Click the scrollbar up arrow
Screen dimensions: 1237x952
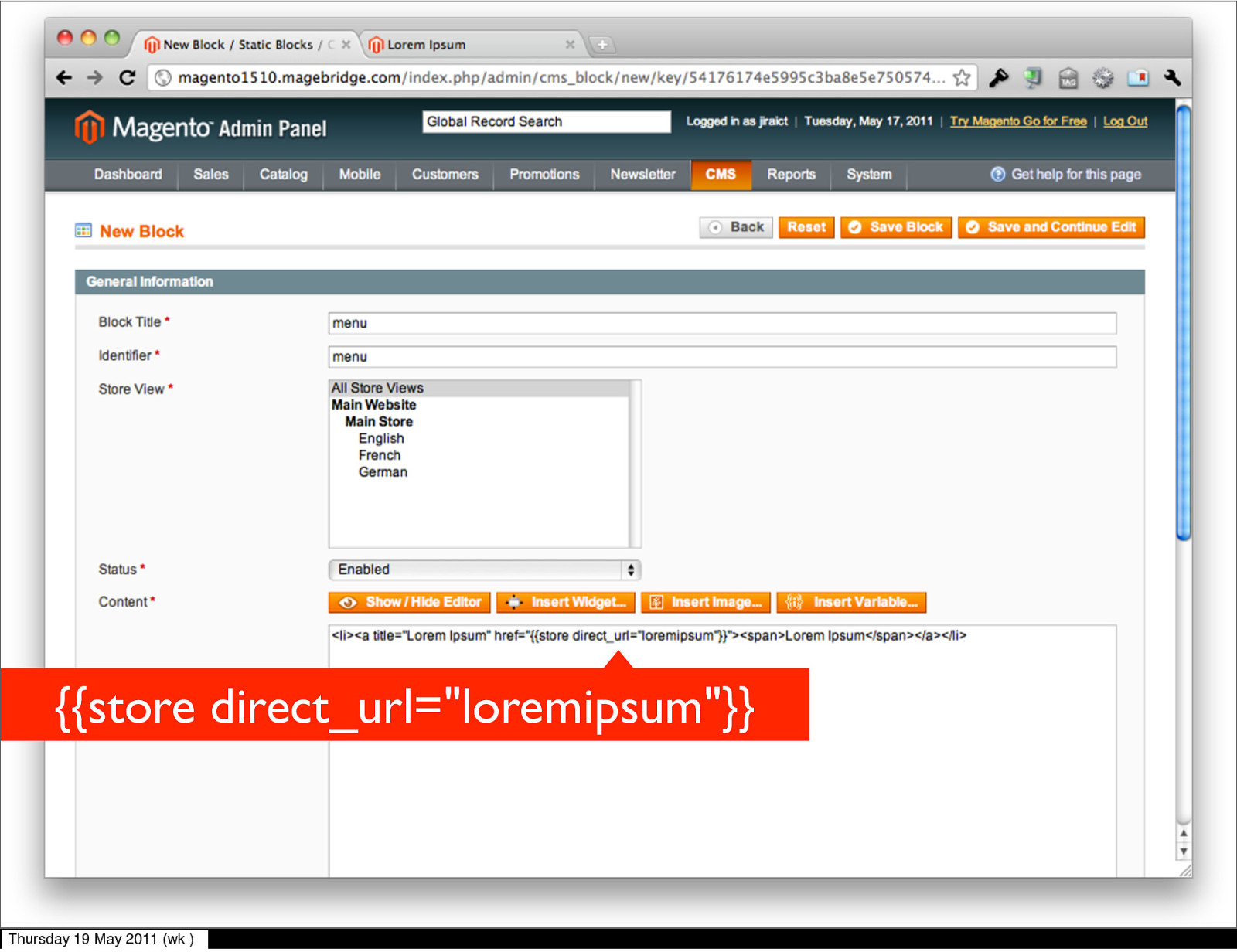pyautogui.click(x=1183, y=834)
